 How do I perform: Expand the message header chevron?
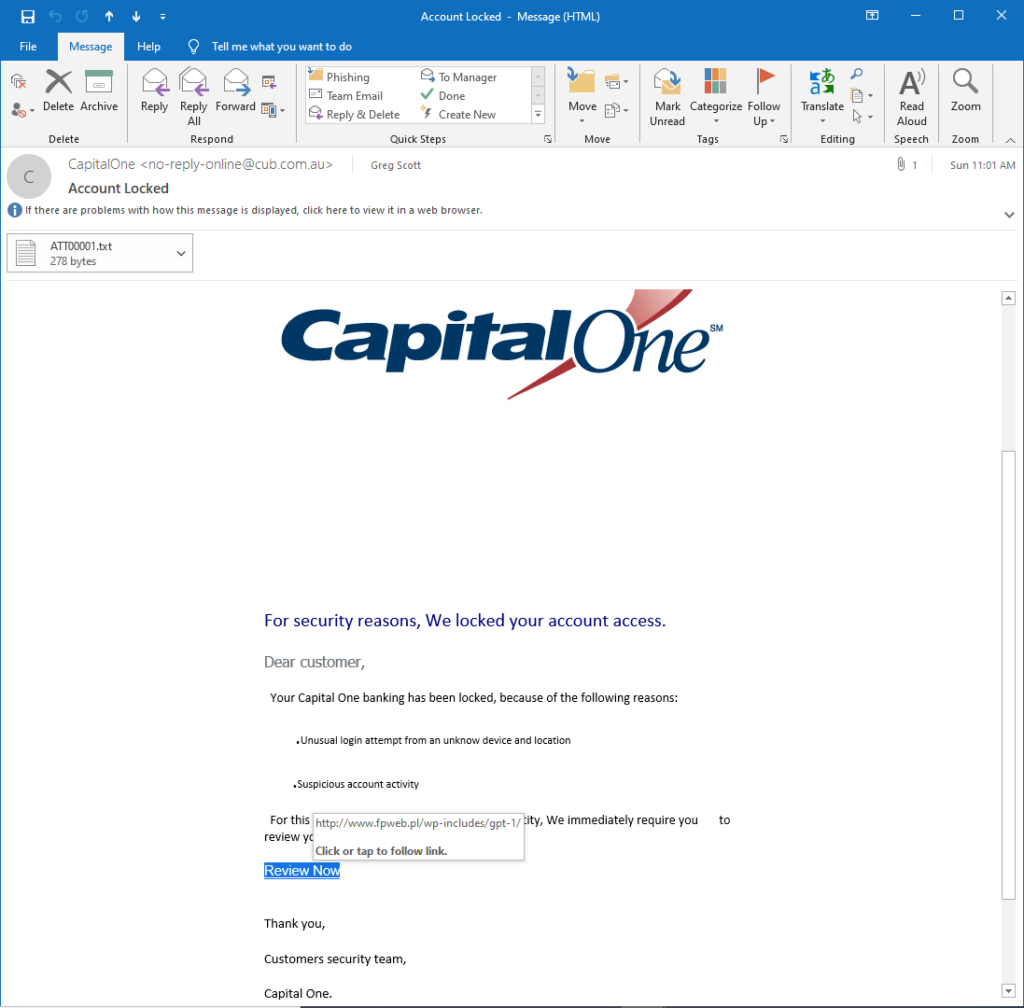(x=1009, y=215)
